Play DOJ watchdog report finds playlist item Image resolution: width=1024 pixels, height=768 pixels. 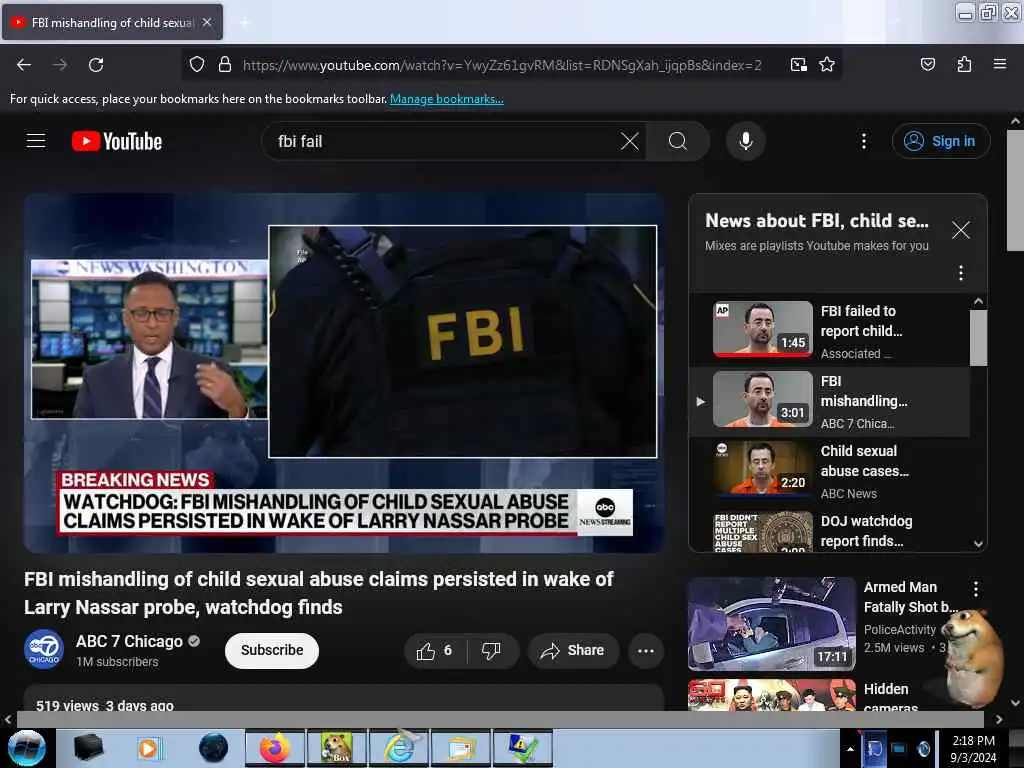[829, 530]
